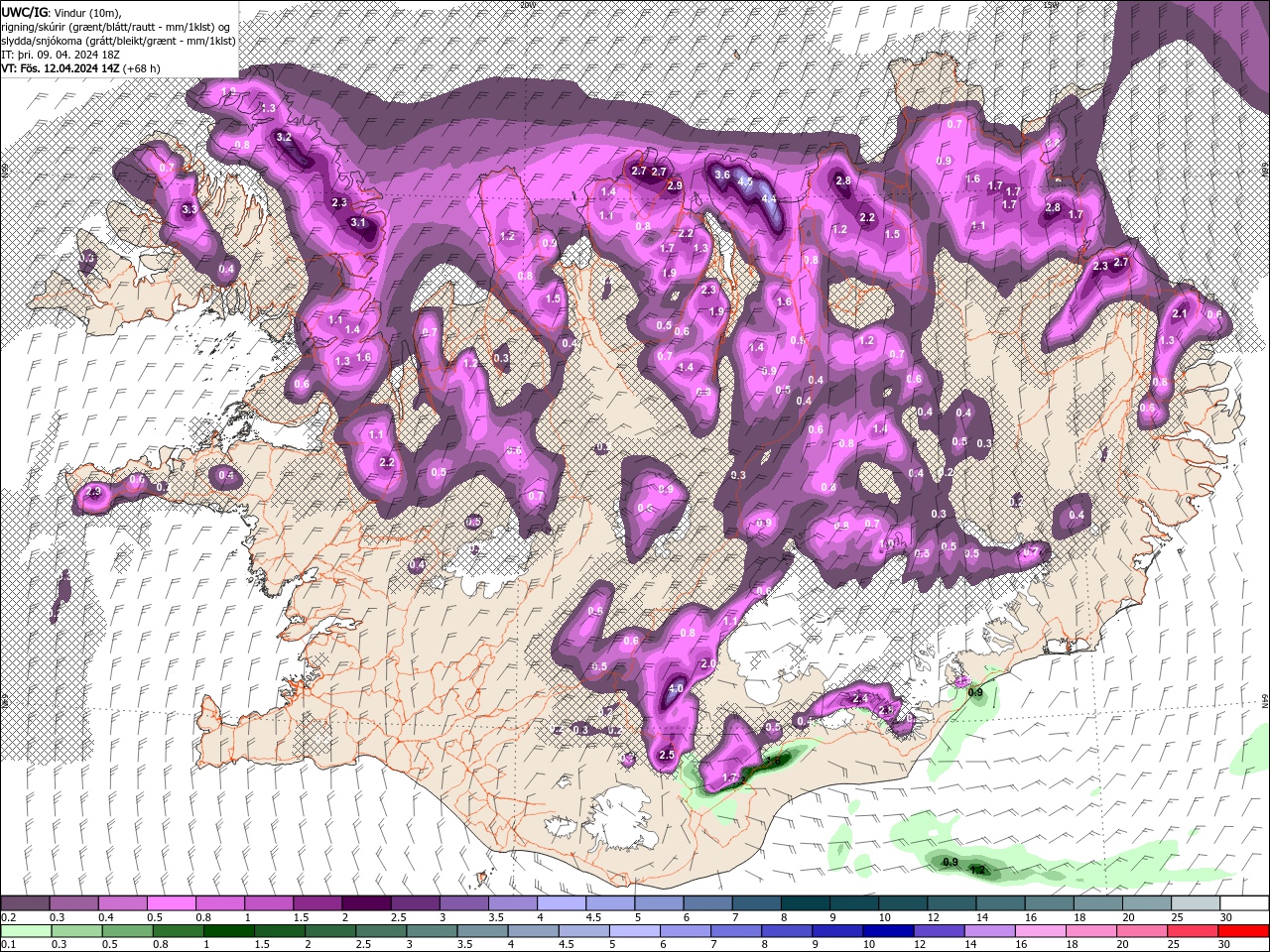Select the 14–16 light violet rain swatch
The width and height of the screenshot is (1270, 952).
pos(988,931)
